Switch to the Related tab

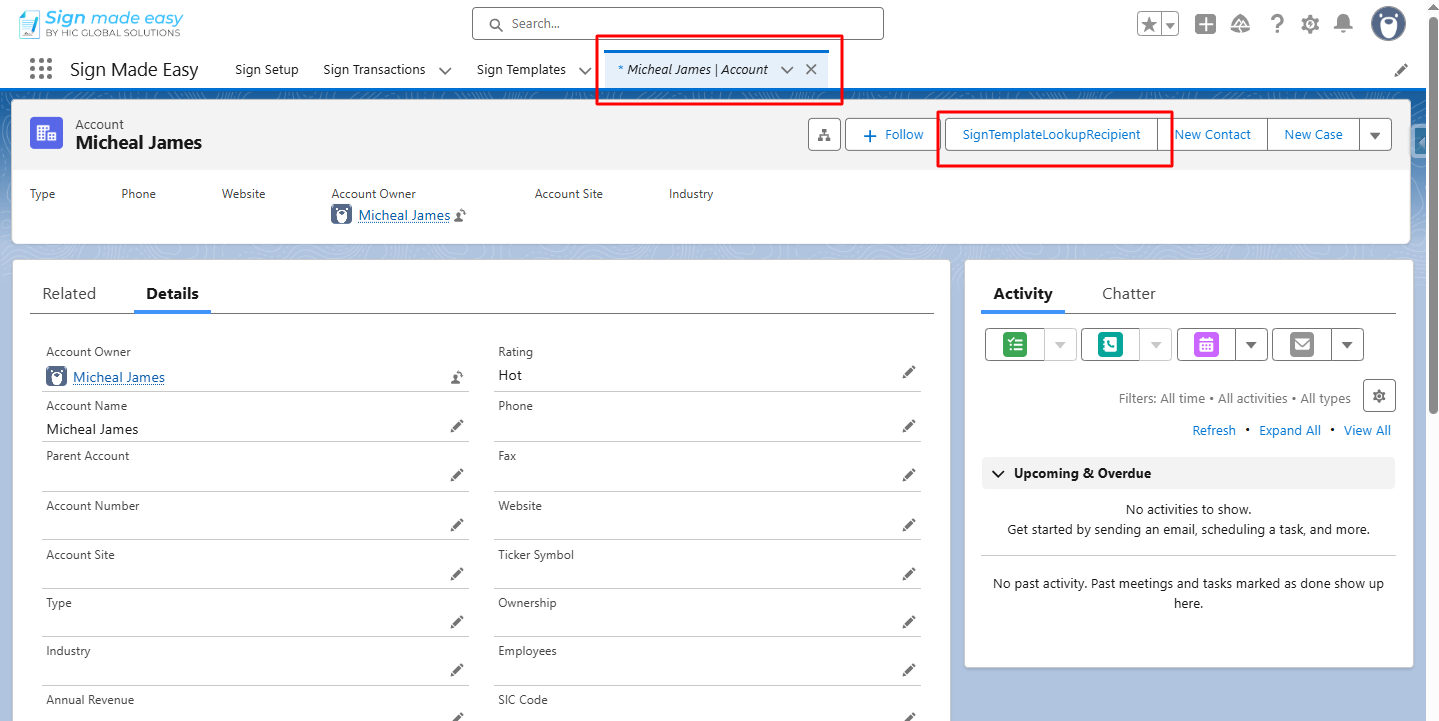tap(69, 294)
